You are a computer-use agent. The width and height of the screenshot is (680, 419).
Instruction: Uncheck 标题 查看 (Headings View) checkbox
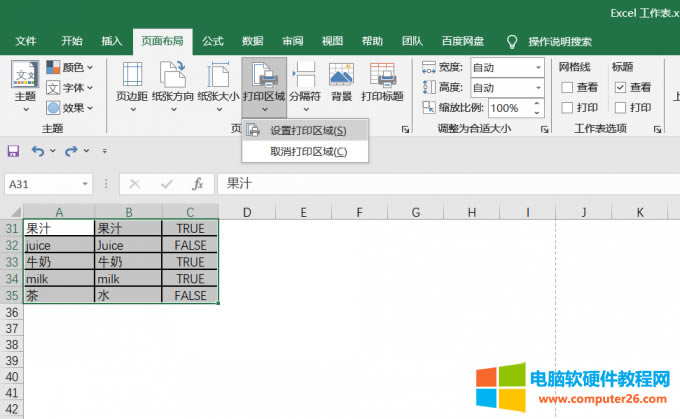620,88
